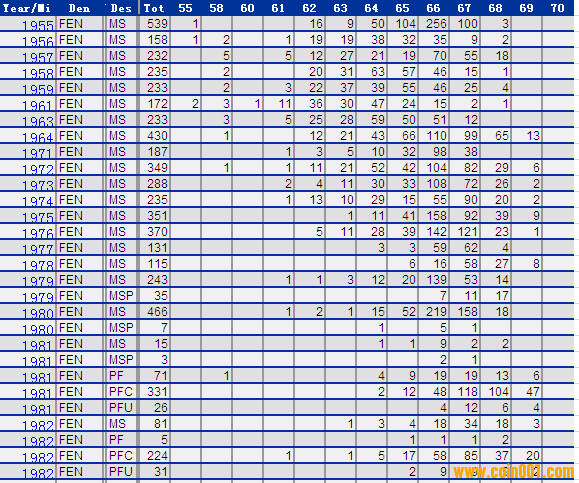Click the 1979 link in MSP row

(x=38, y=298)
